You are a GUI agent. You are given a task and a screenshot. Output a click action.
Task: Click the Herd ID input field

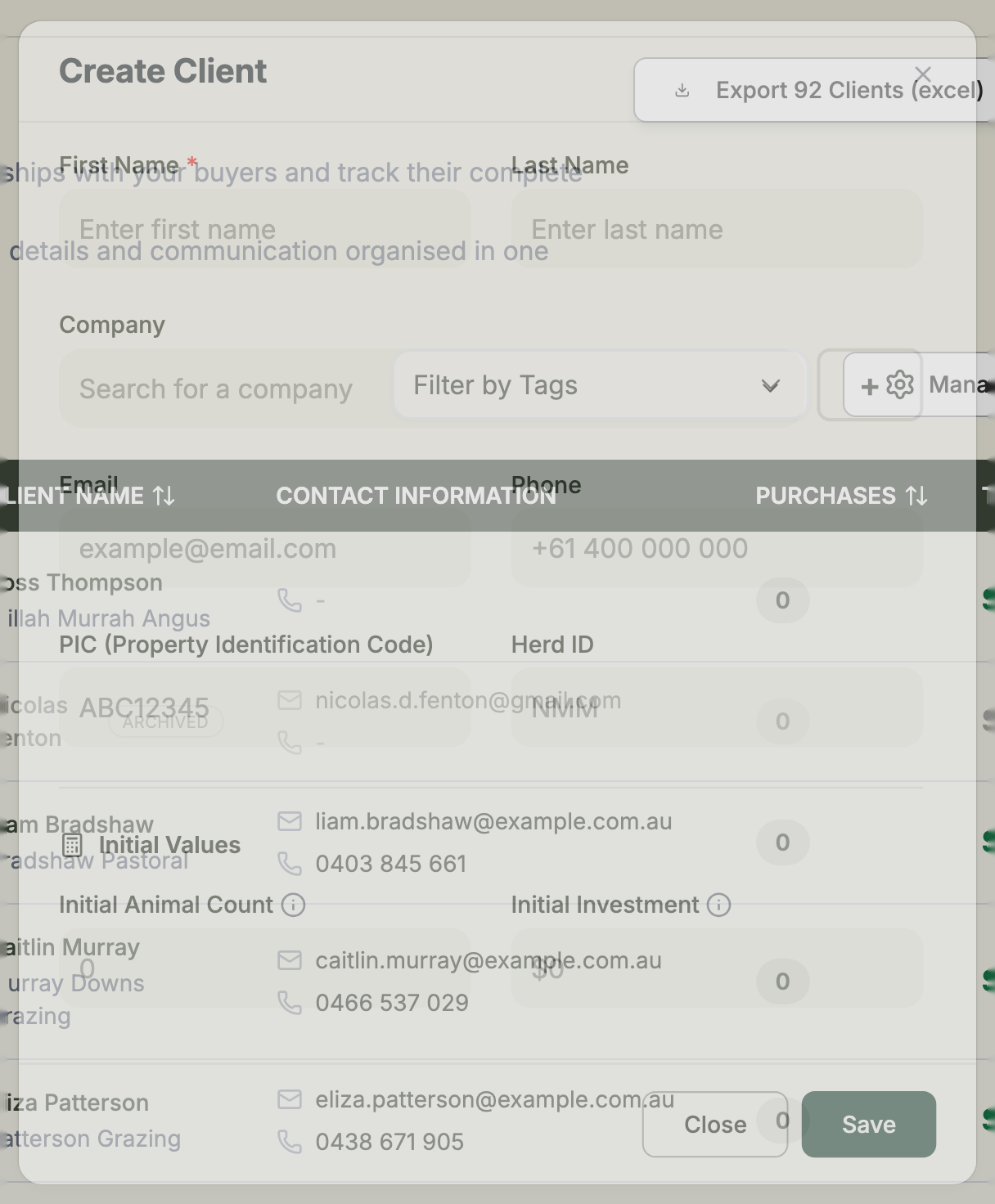point(717,708)
